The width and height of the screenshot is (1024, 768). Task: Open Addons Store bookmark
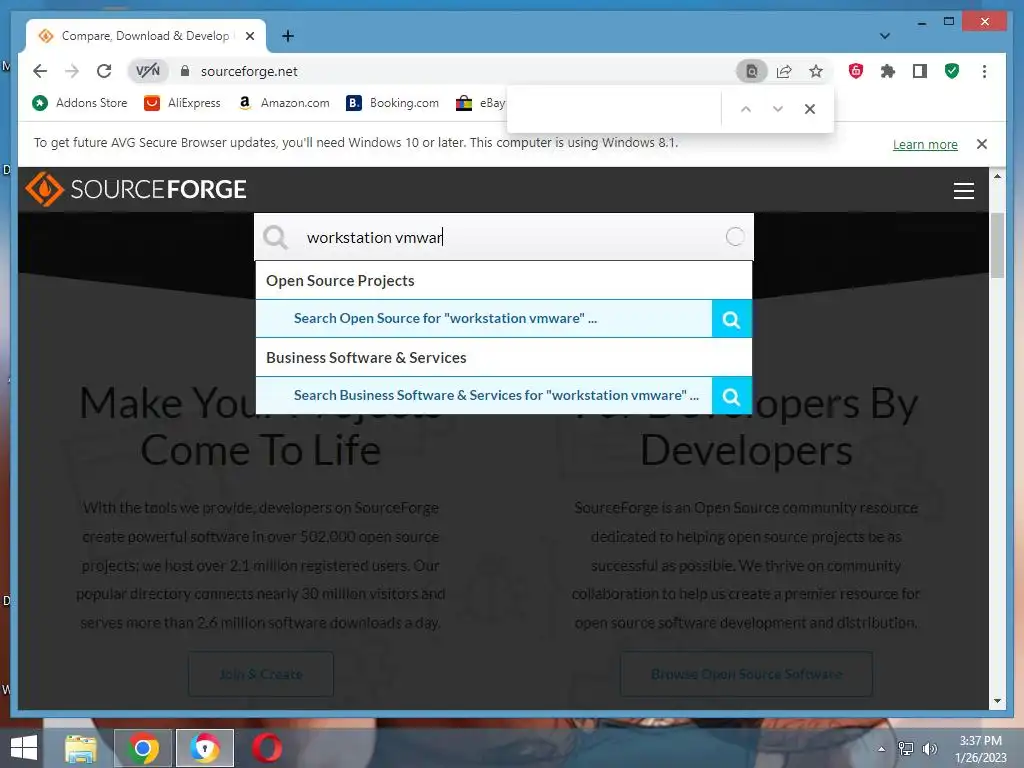click(x=79, y=103)
